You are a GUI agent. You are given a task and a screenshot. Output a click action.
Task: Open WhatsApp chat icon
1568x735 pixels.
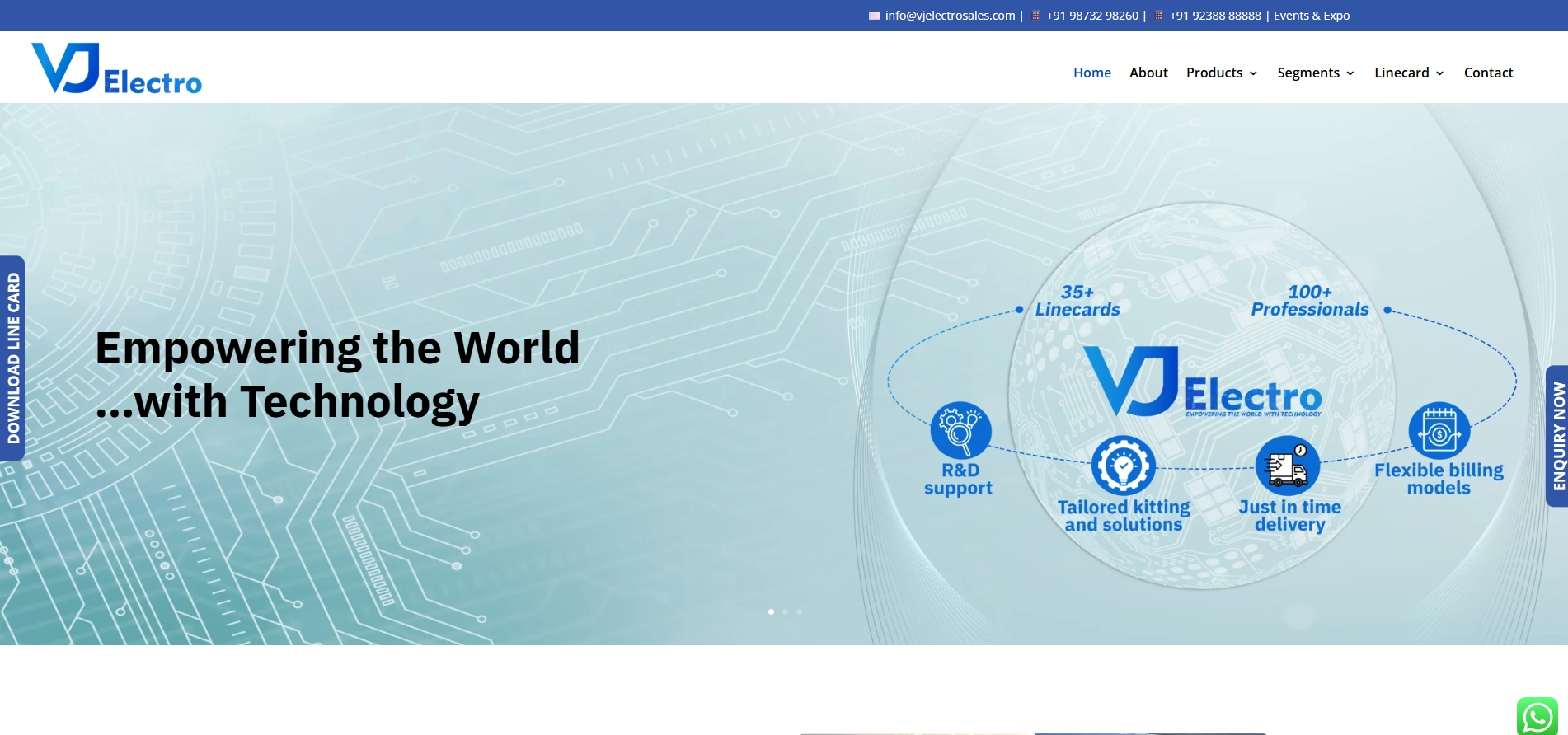tap(1537, 717)
